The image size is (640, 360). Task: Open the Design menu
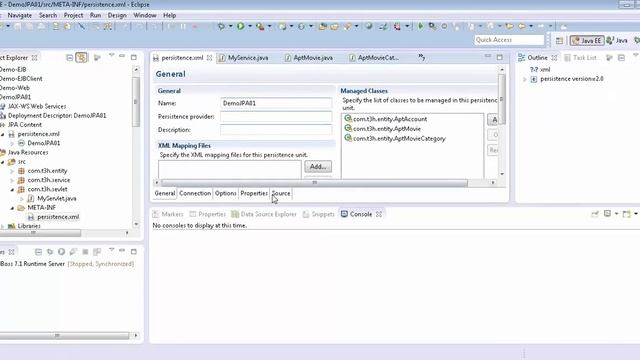click(x=117, y=15)
